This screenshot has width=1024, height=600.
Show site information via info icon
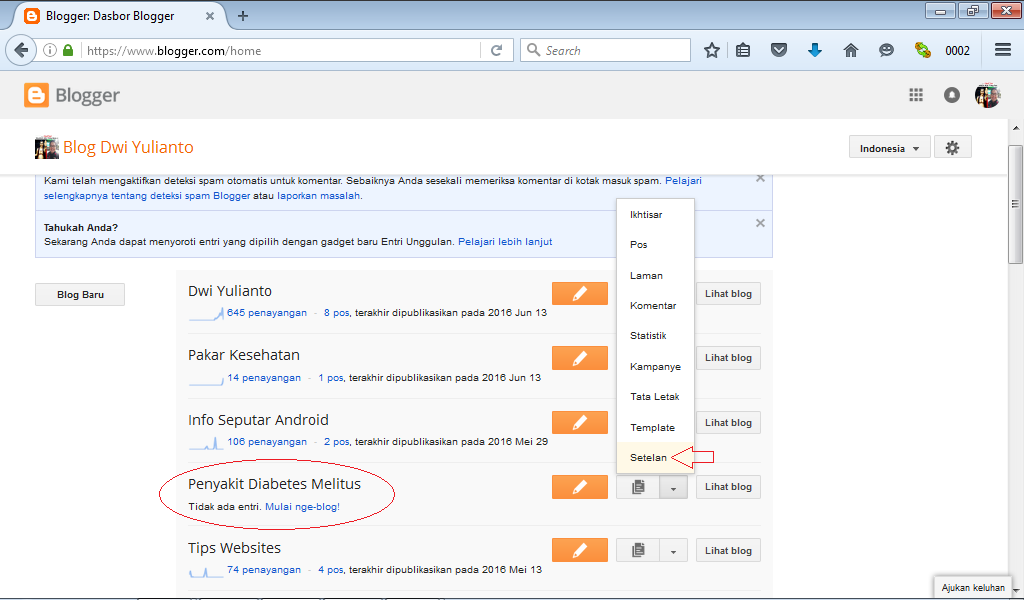pyautogui.click(x=50, y=50)
